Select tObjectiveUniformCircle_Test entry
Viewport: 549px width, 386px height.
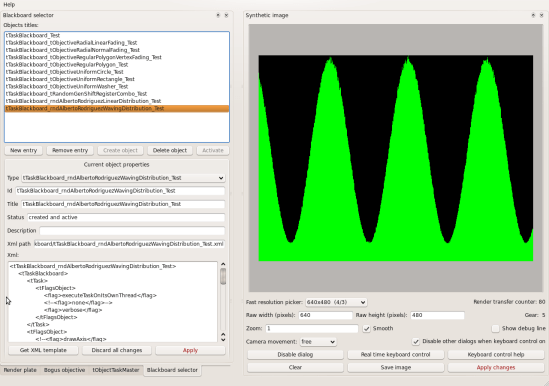click(117, 72)
